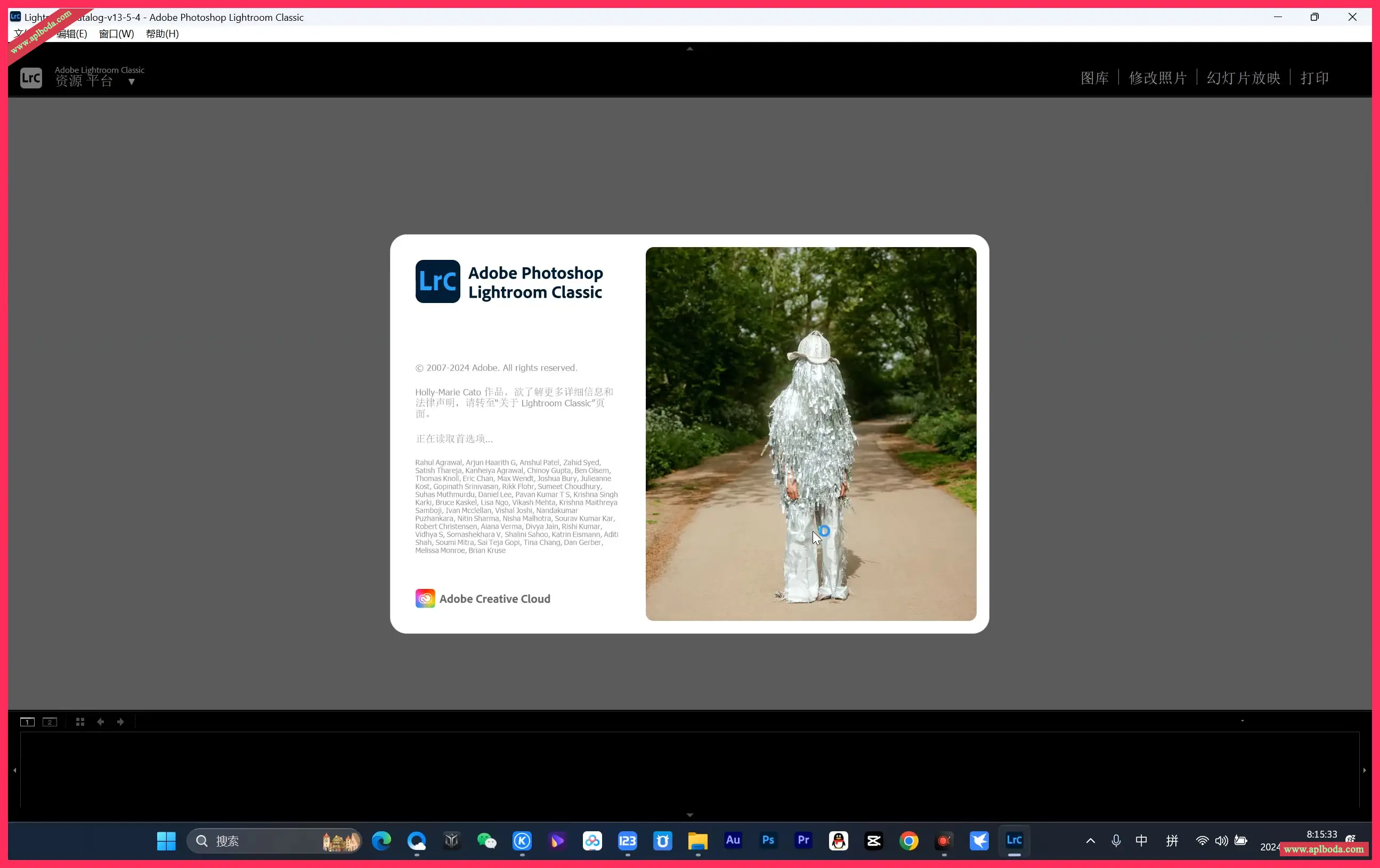Open the 窗口(W) menu
The width and height of the screenshot is (1380, 868).
[x=116, y=34]
